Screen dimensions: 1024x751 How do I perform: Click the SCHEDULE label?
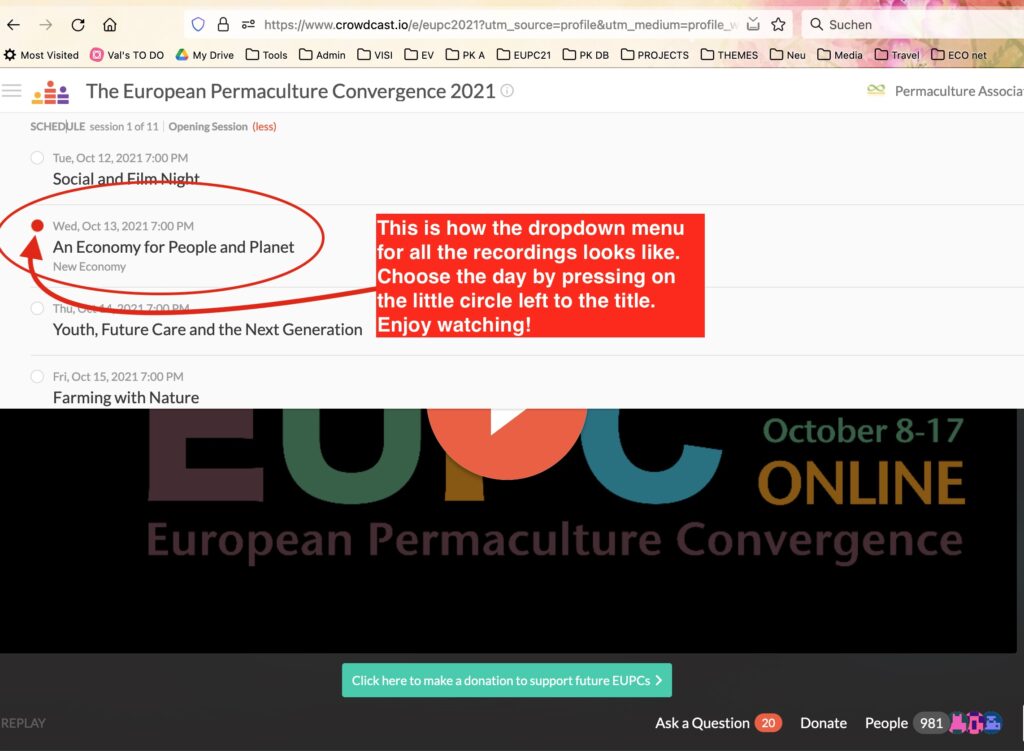[57, 127]
